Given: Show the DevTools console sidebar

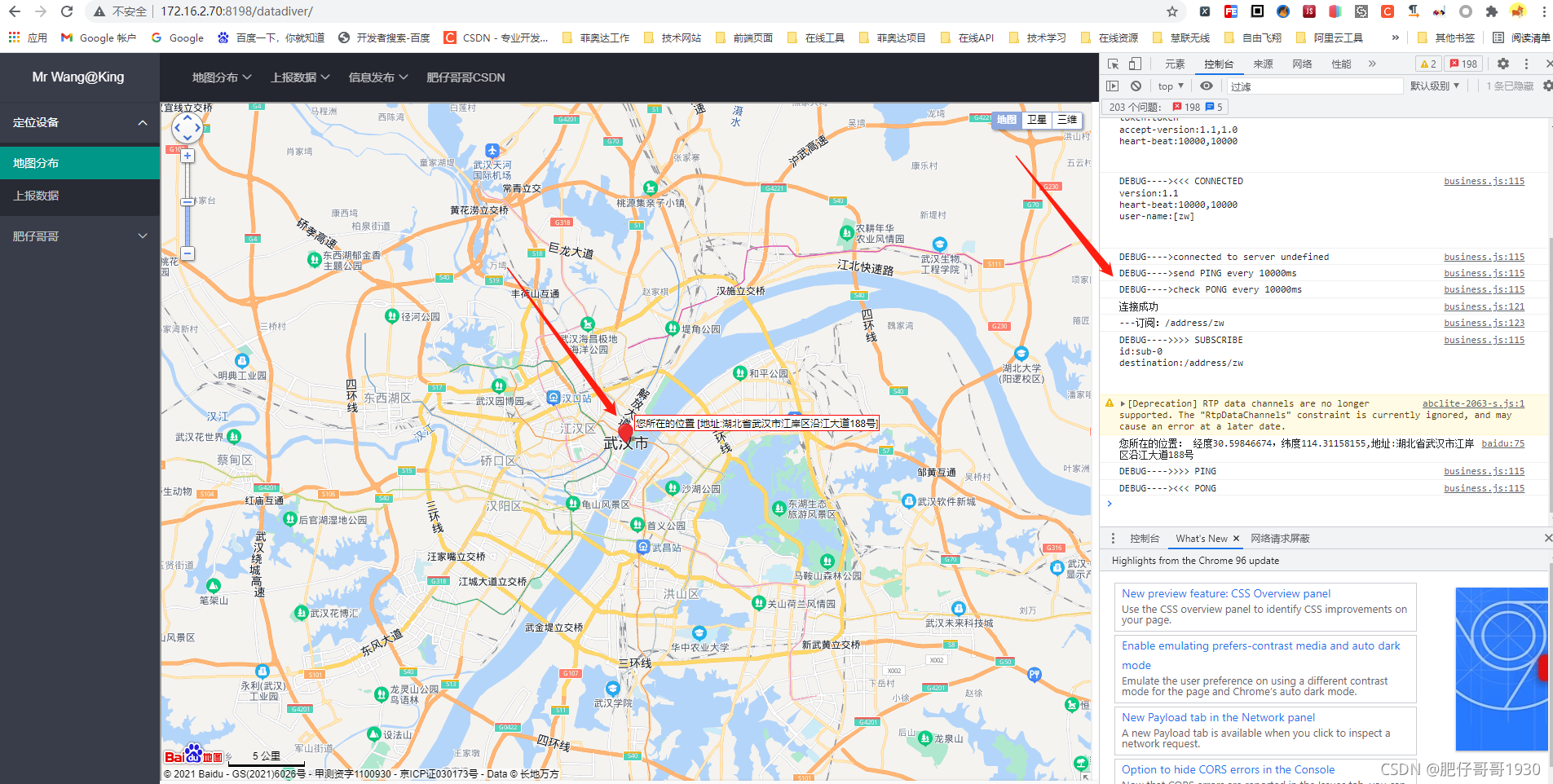Looking at the screenshot, I should [1113, 86].
